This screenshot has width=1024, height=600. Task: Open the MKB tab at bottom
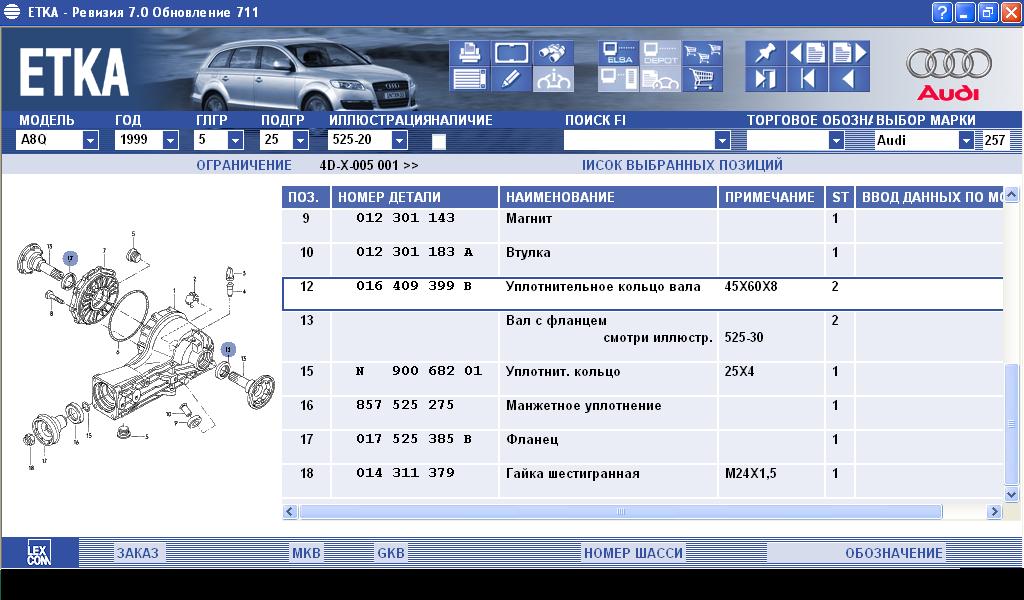tap(305, 553)
